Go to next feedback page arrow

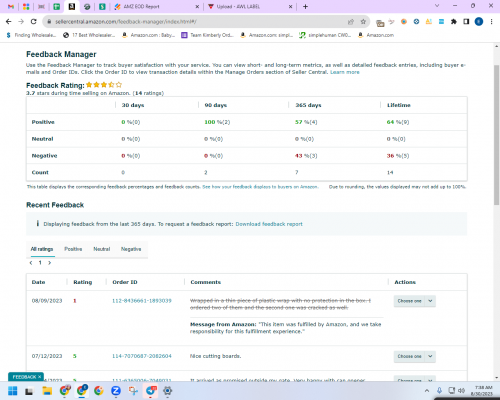tap(49, 263)
